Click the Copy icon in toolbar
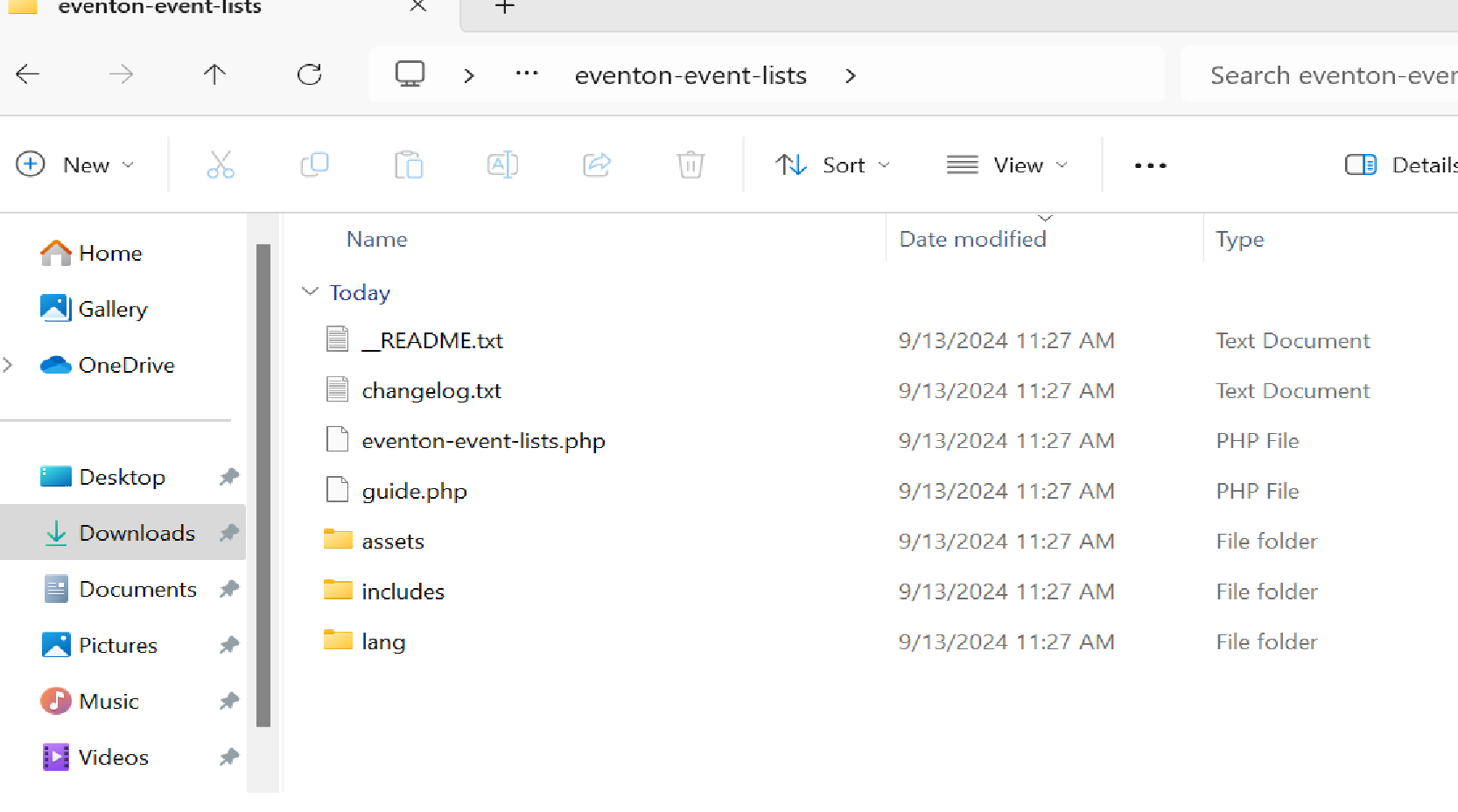1458x812 pixels. [314, 164]
